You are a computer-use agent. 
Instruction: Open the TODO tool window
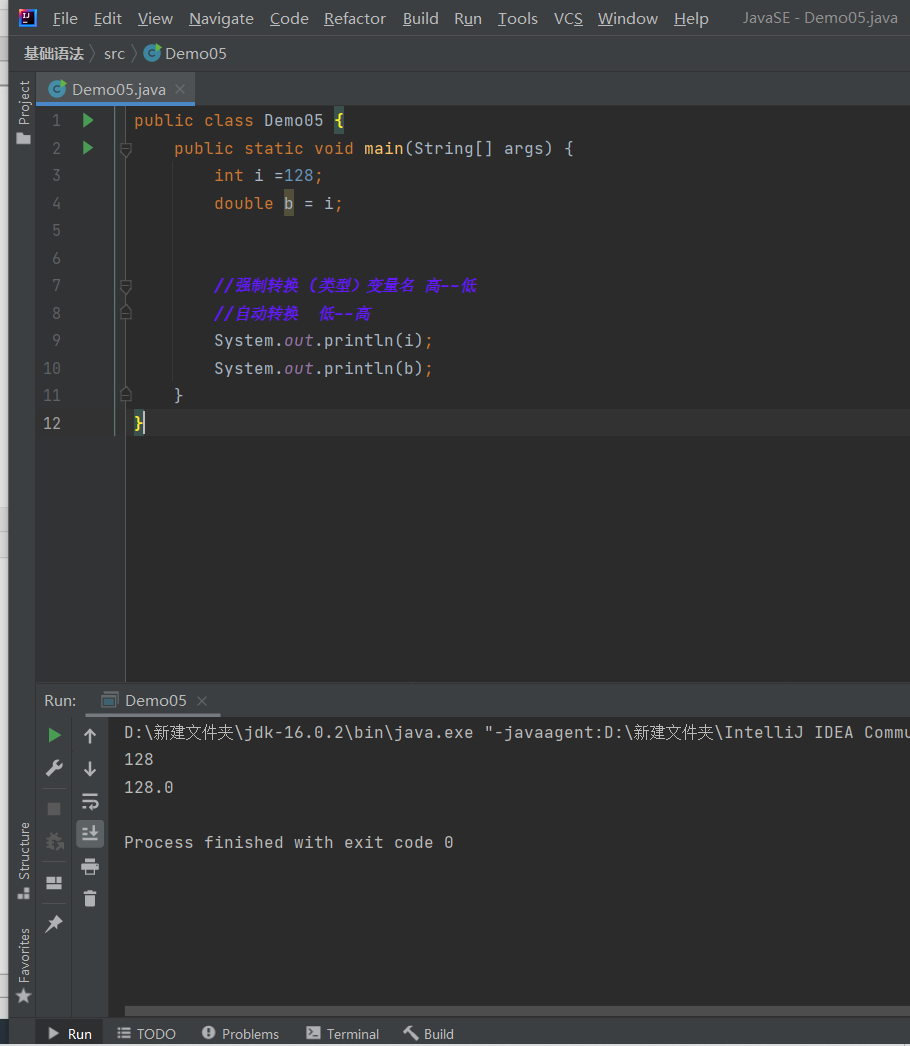point(147,1033)
